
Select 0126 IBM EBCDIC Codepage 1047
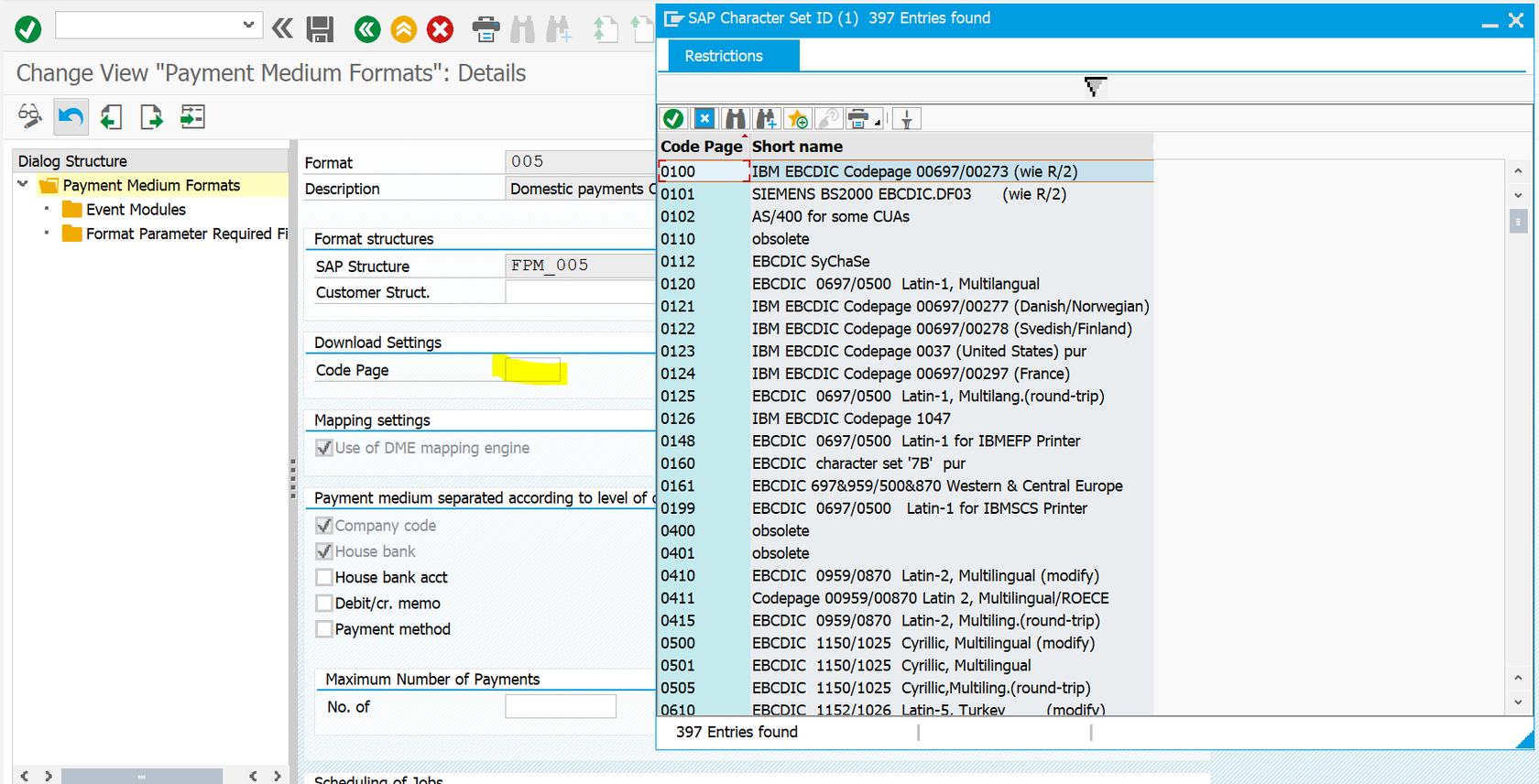pyautogui.click(x=905, y=419)
